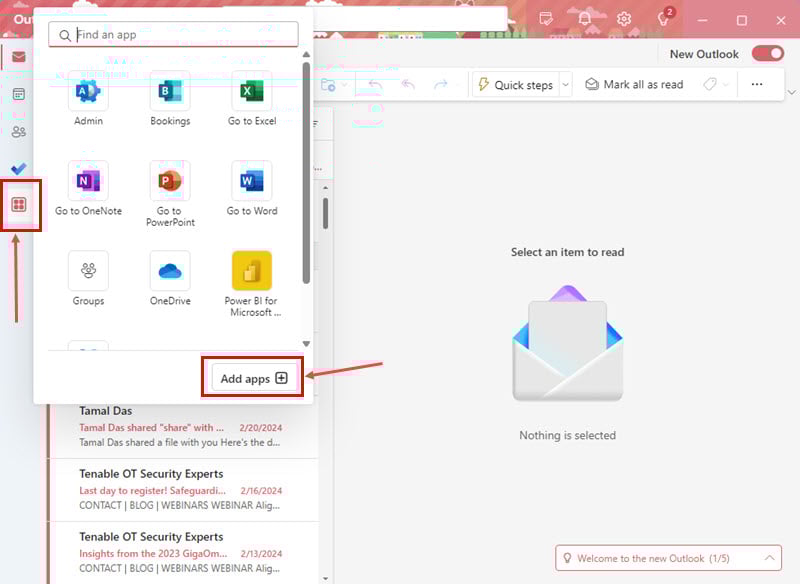This screenshot has height=584, width=800.
Task: Click the More apps grid icon
Action: coord(19,205)
